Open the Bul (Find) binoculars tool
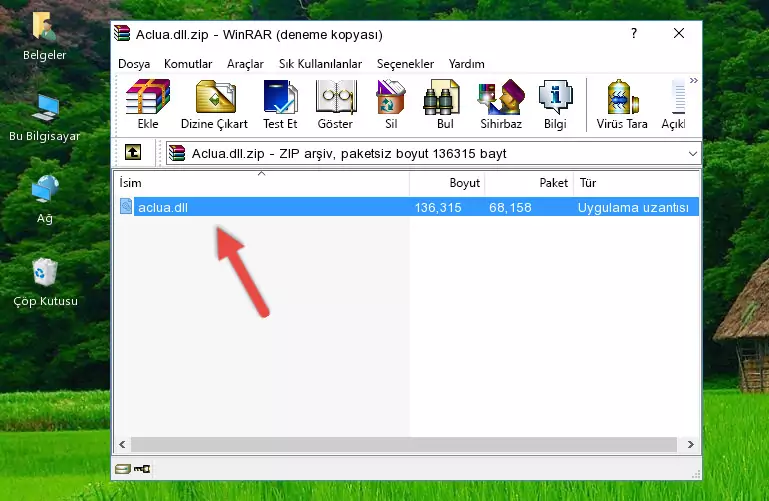Viewport: 769px width, 501px height. pyautogui.click(x=444, y=104)
